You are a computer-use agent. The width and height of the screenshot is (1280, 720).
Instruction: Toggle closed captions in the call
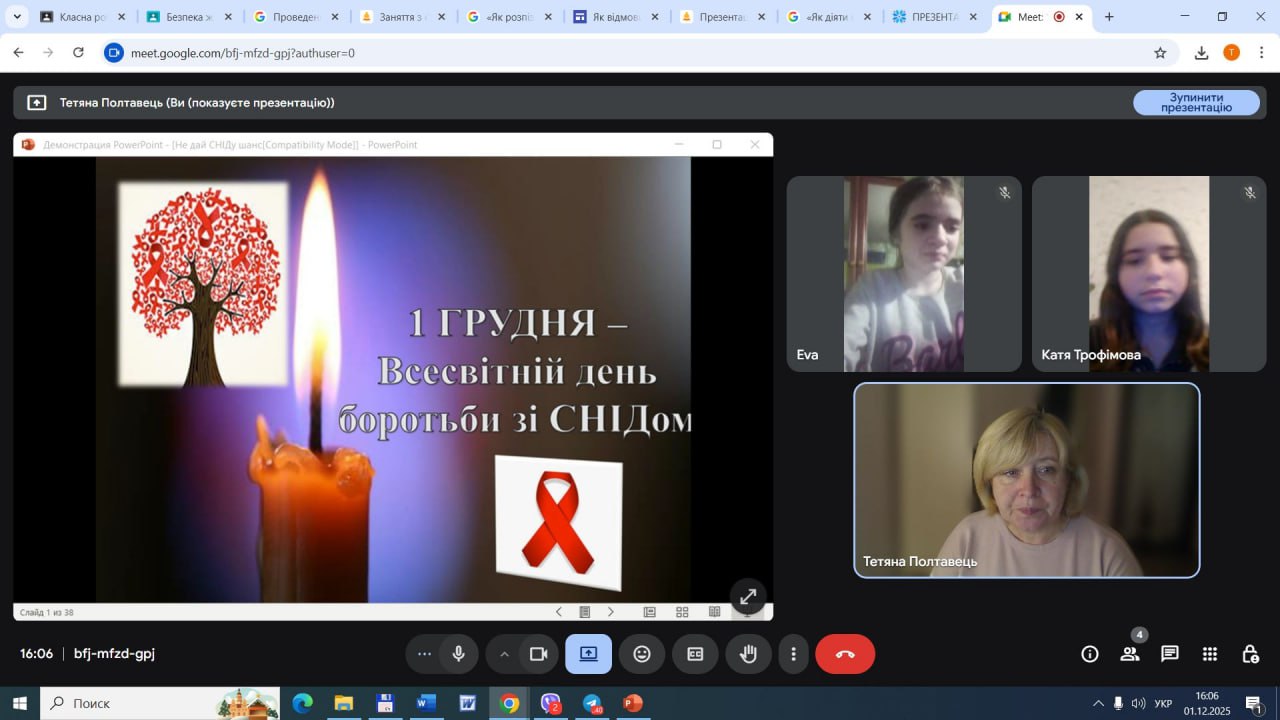(695, 654)
